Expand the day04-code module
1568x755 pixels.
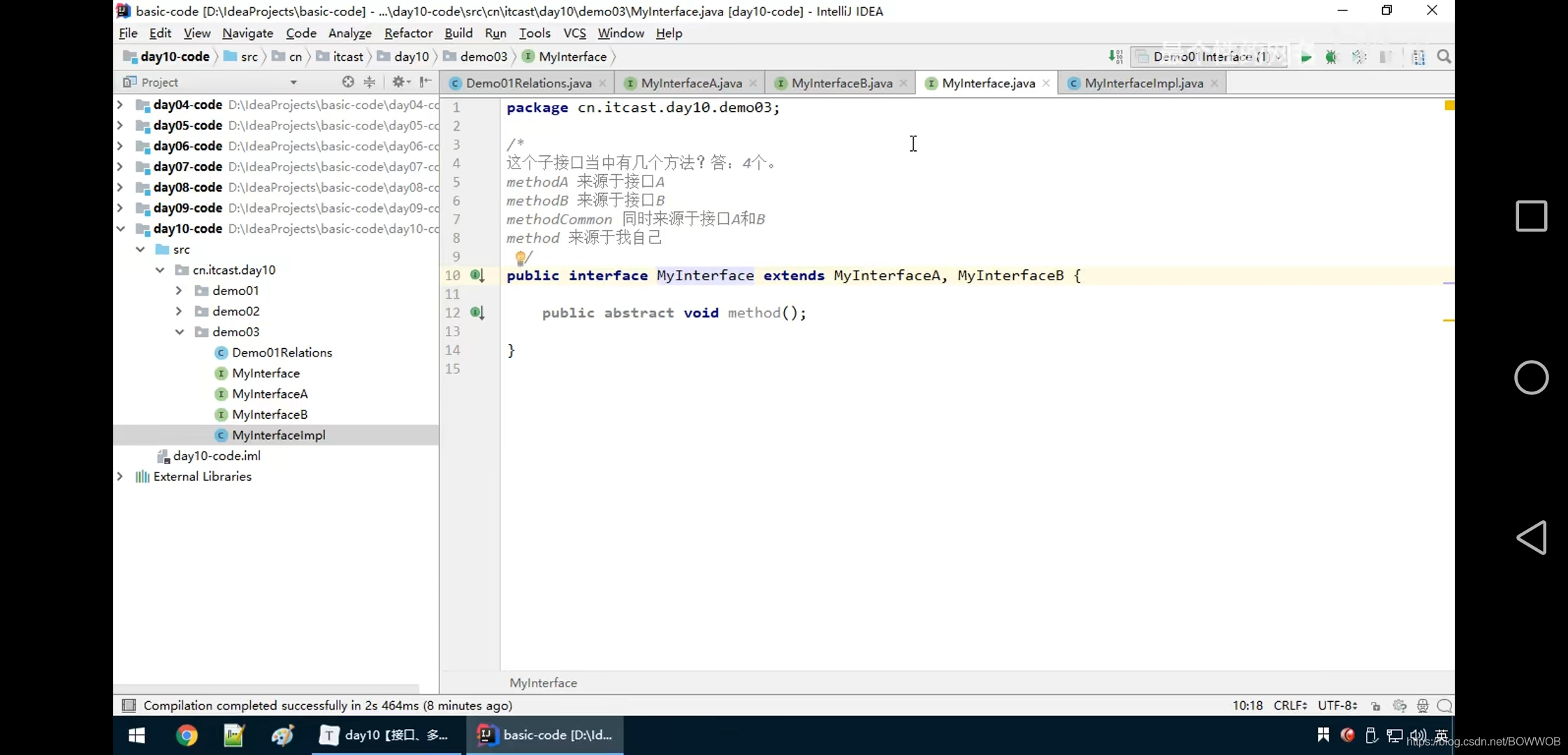(120, 105)
